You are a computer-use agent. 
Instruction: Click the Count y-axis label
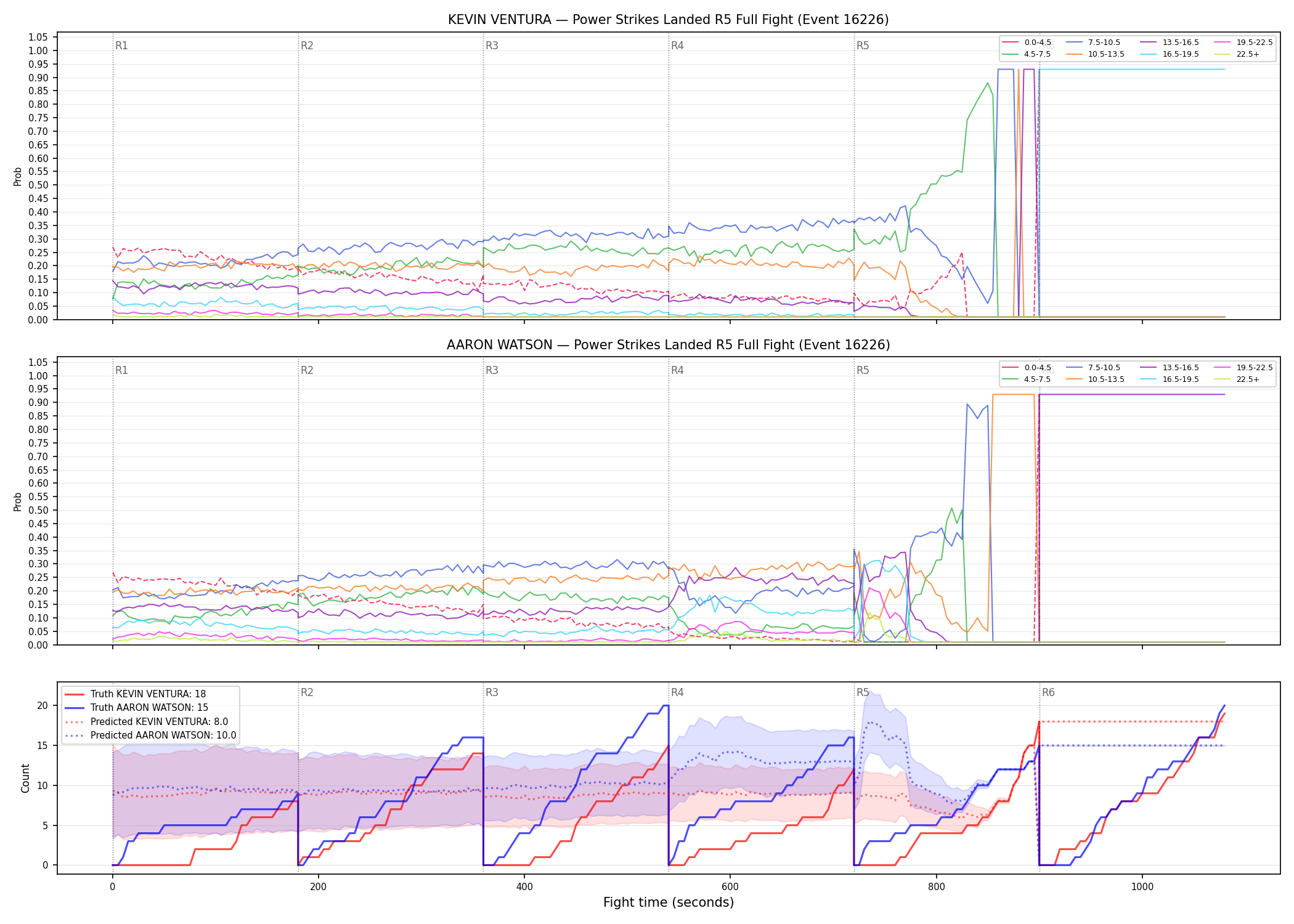[x=25, y=778]
